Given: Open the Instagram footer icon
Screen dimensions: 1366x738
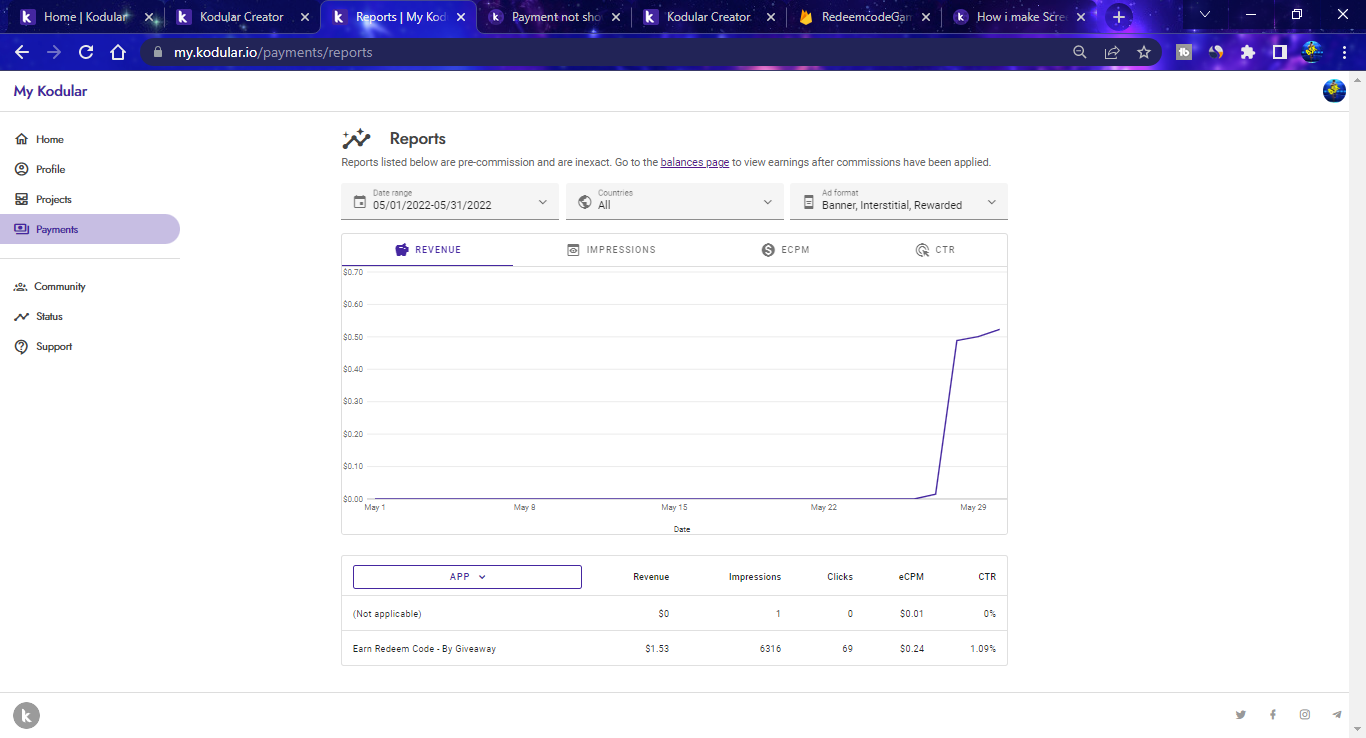Looking at the screenshot, I should (1305, 715).
